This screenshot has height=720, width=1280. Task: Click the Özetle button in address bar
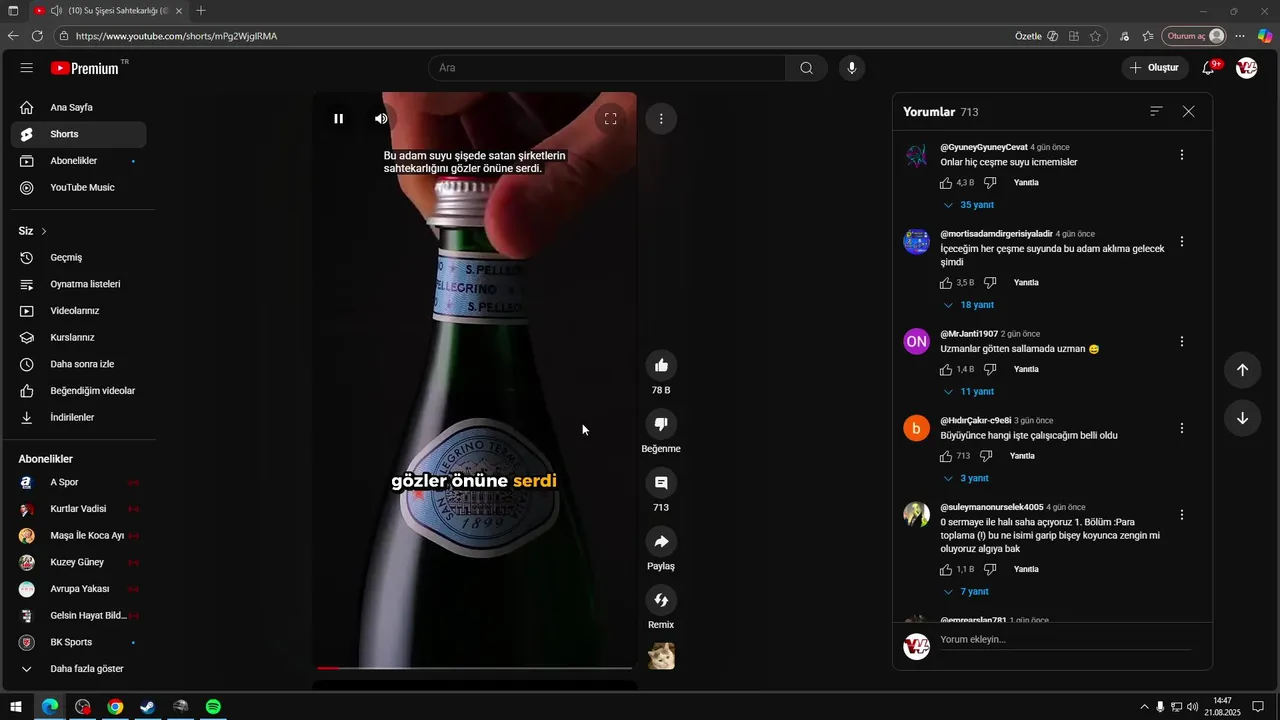(x=1037, y=36)
